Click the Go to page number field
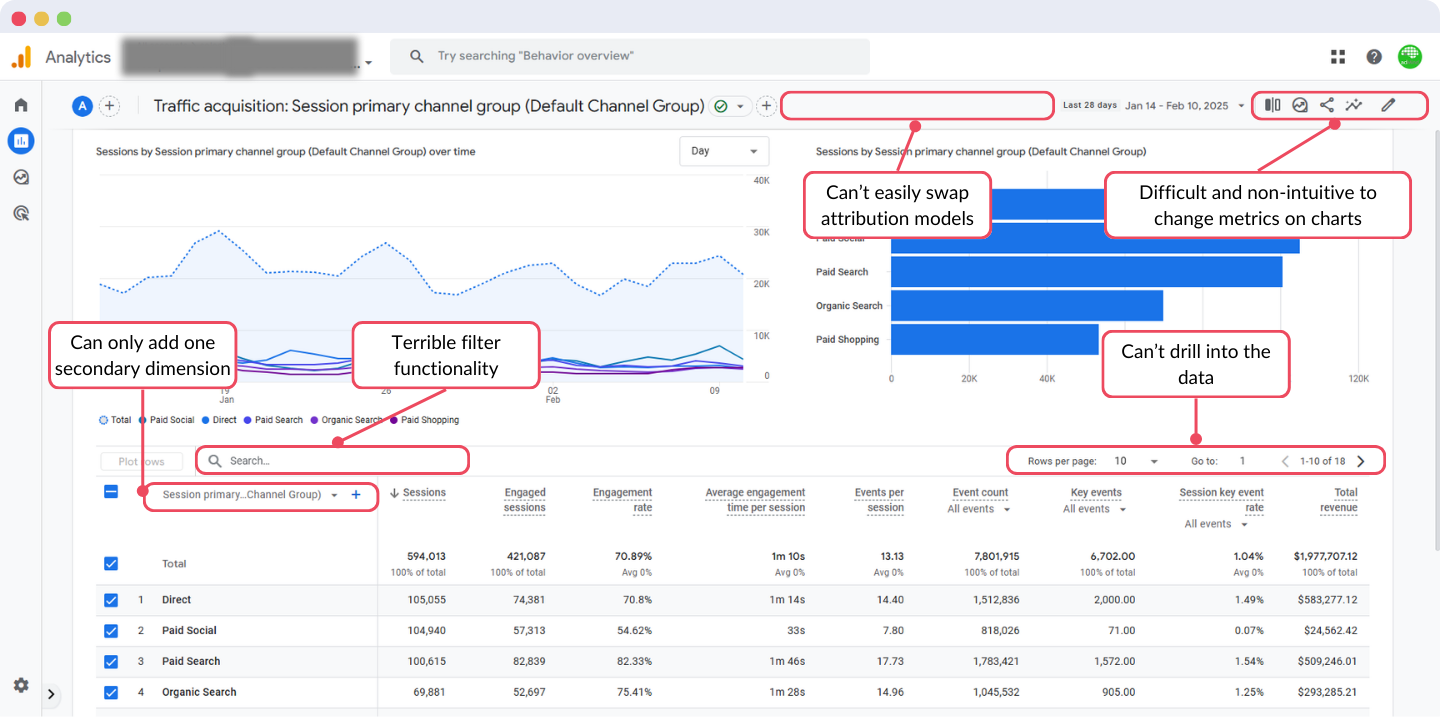Image resolution: width=1440 pixels, height=728 pixels. (1243, 461)
